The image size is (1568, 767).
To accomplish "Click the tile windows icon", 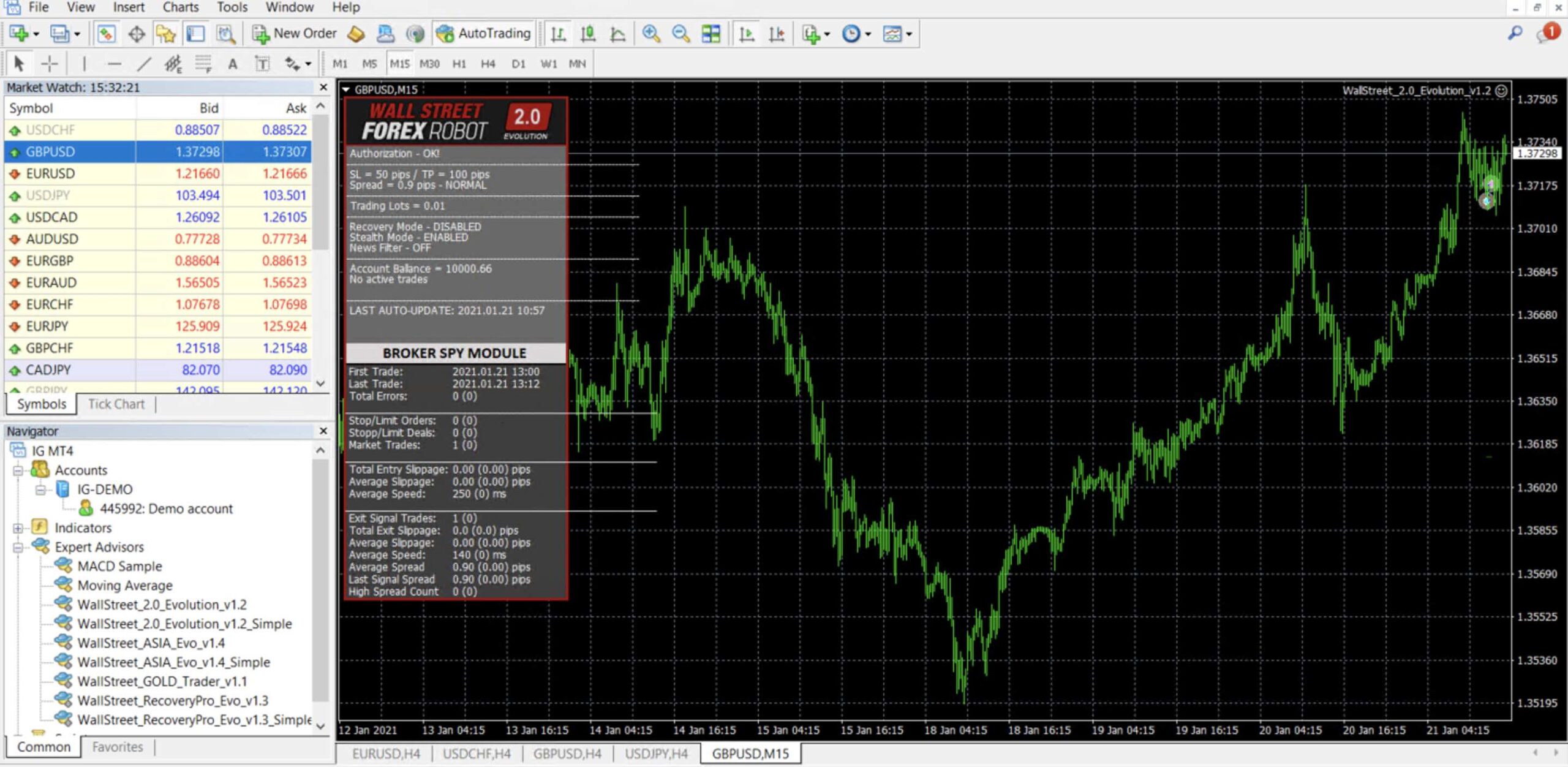I will click(711, 34).
